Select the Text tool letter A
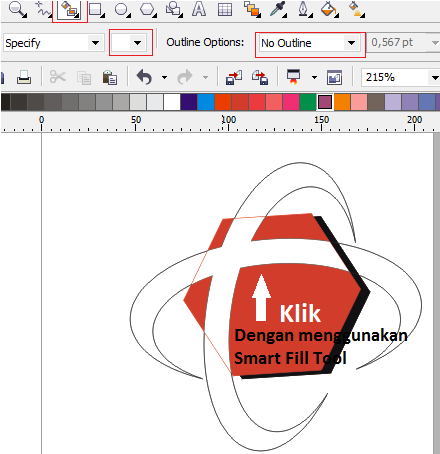 click(x=199, y=9)
